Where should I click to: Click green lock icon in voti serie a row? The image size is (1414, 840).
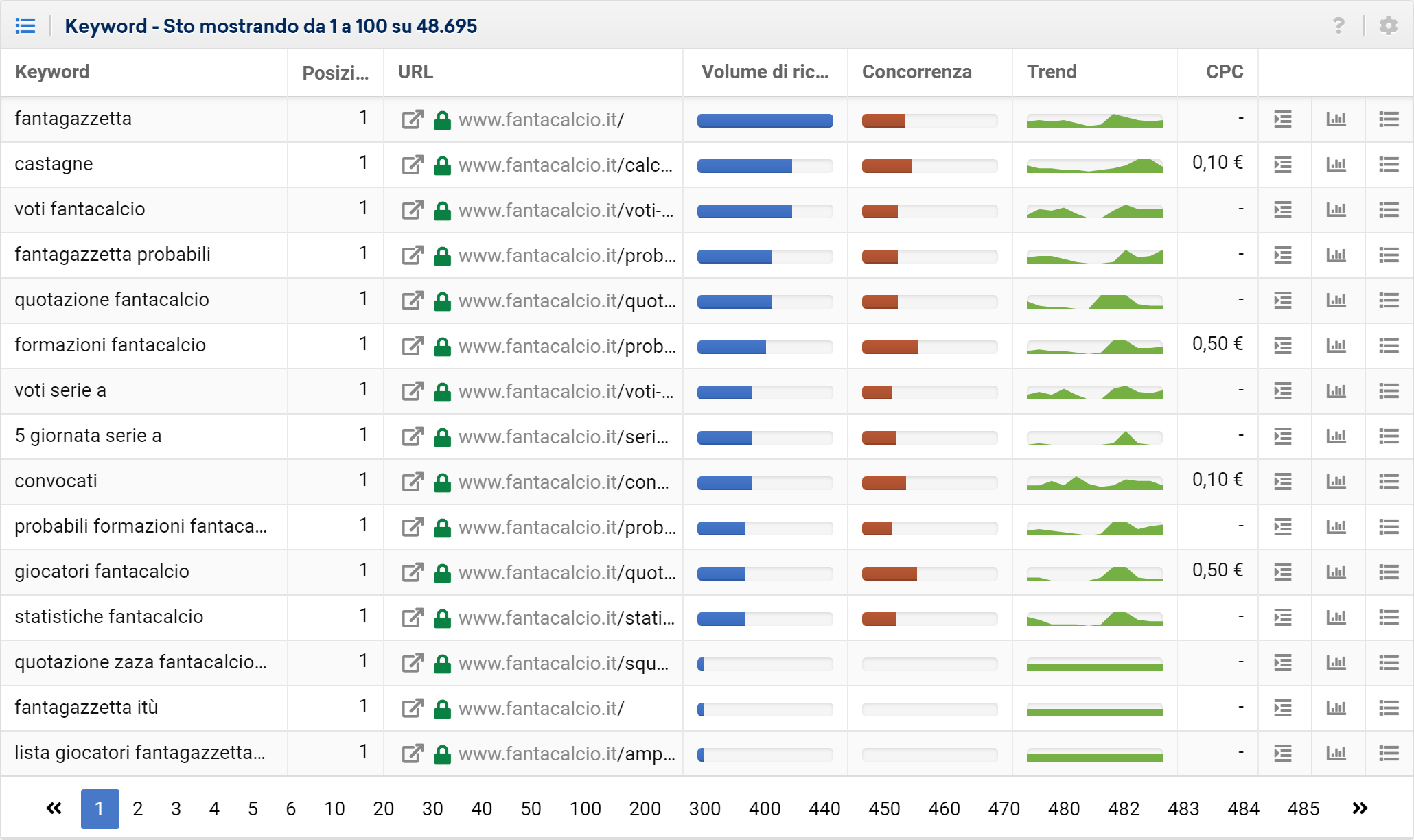click(443, 391)
